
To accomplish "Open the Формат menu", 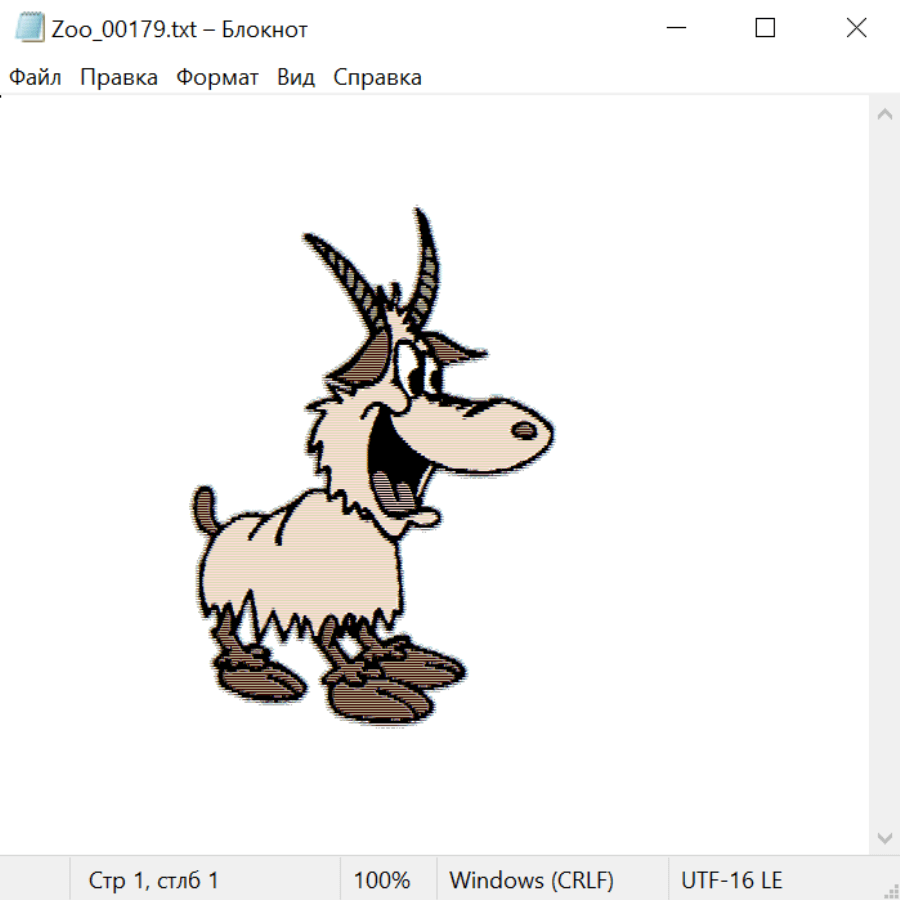I will coord(217,78).
